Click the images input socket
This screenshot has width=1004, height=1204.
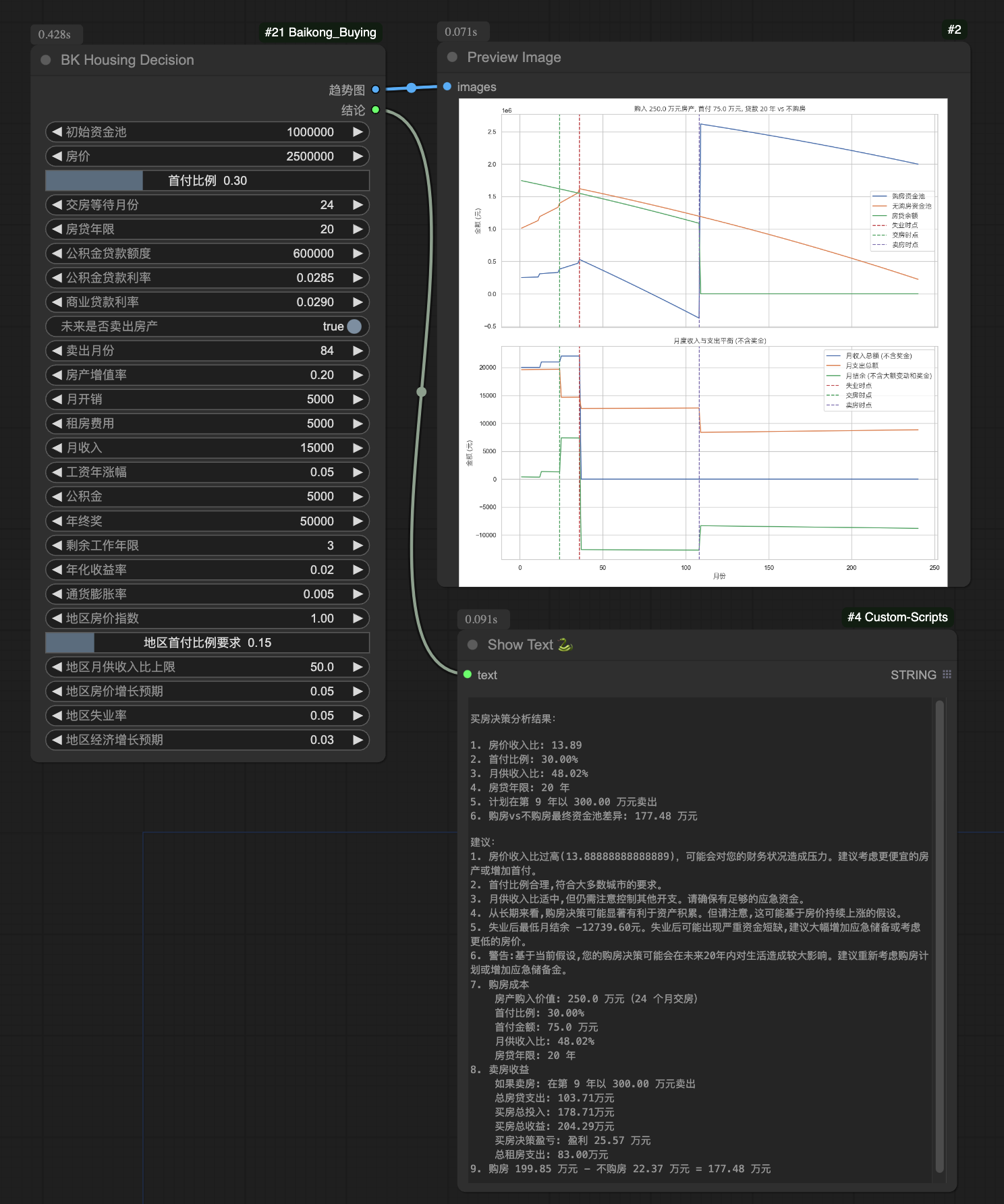tap(447, 86)
